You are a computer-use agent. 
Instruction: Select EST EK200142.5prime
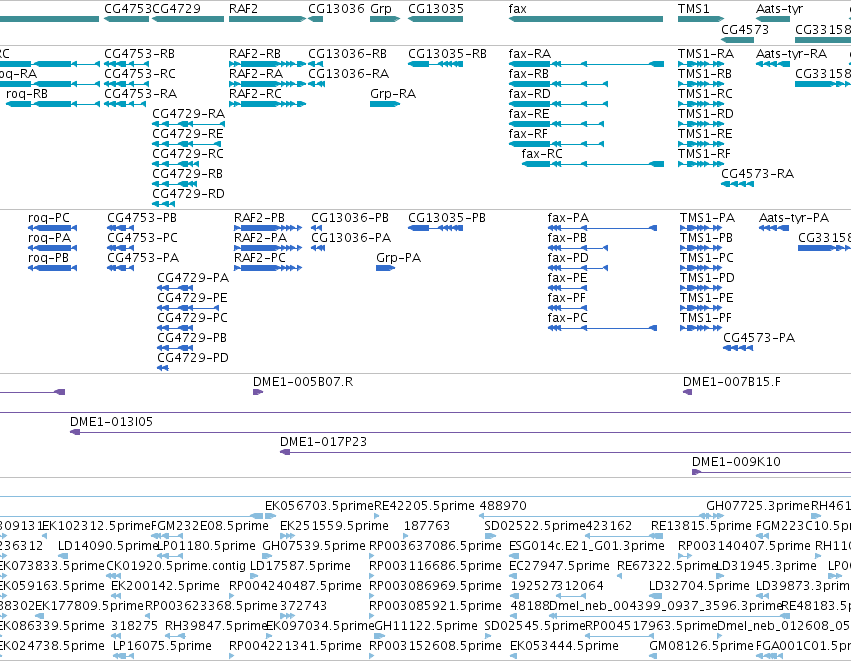tap(165, 586)
